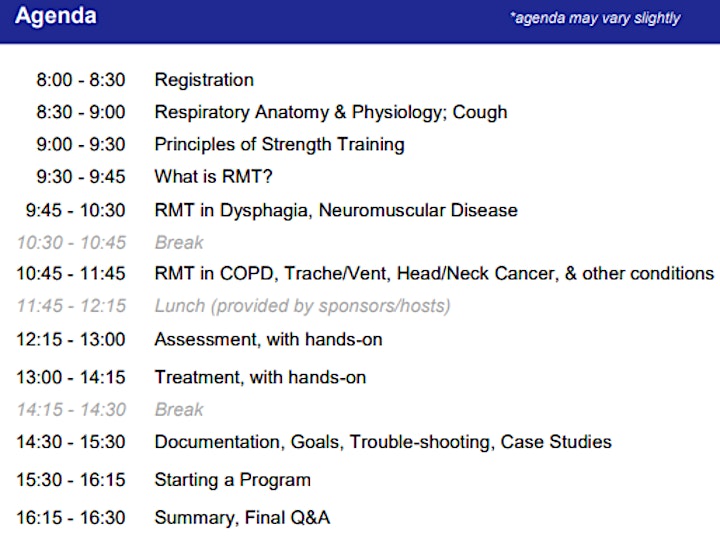The width and height of the screenshot is (720, 552).
Task: Select the 9:45 - 10:30 time slot
Action: (x=75, y=210)
